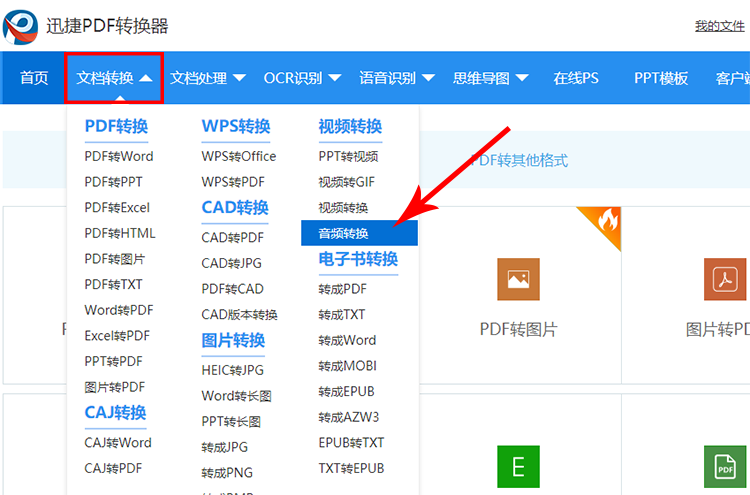Click the flame hot badge icon

tap(607, 221)
